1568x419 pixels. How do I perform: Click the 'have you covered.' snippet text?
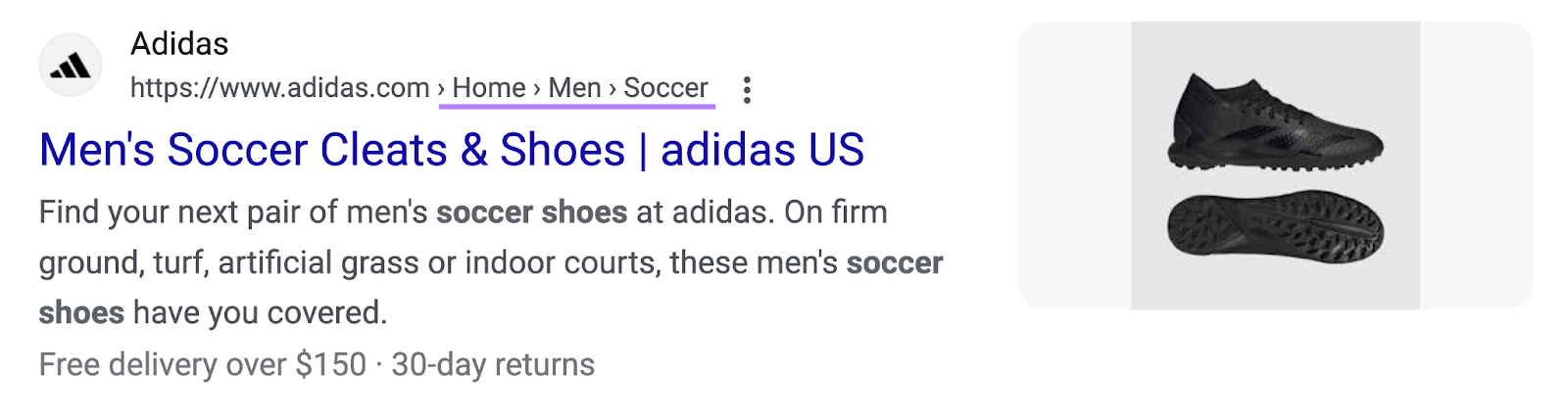click(x=260, y=313)
